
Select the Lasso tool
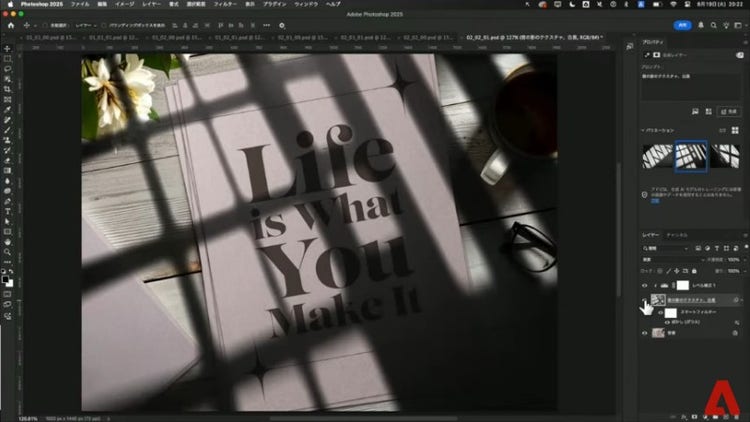tap(8, 71)
